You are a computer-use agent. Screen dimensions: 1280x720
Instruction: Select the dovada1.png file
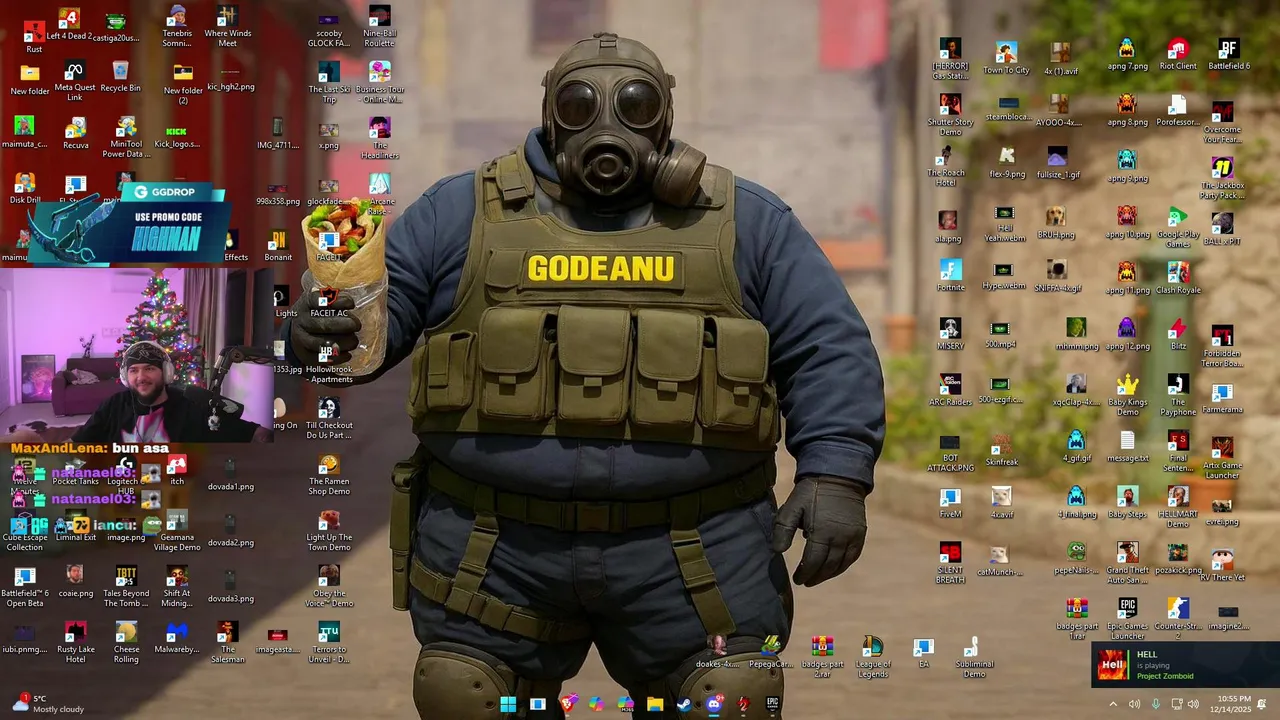point(230,475)
